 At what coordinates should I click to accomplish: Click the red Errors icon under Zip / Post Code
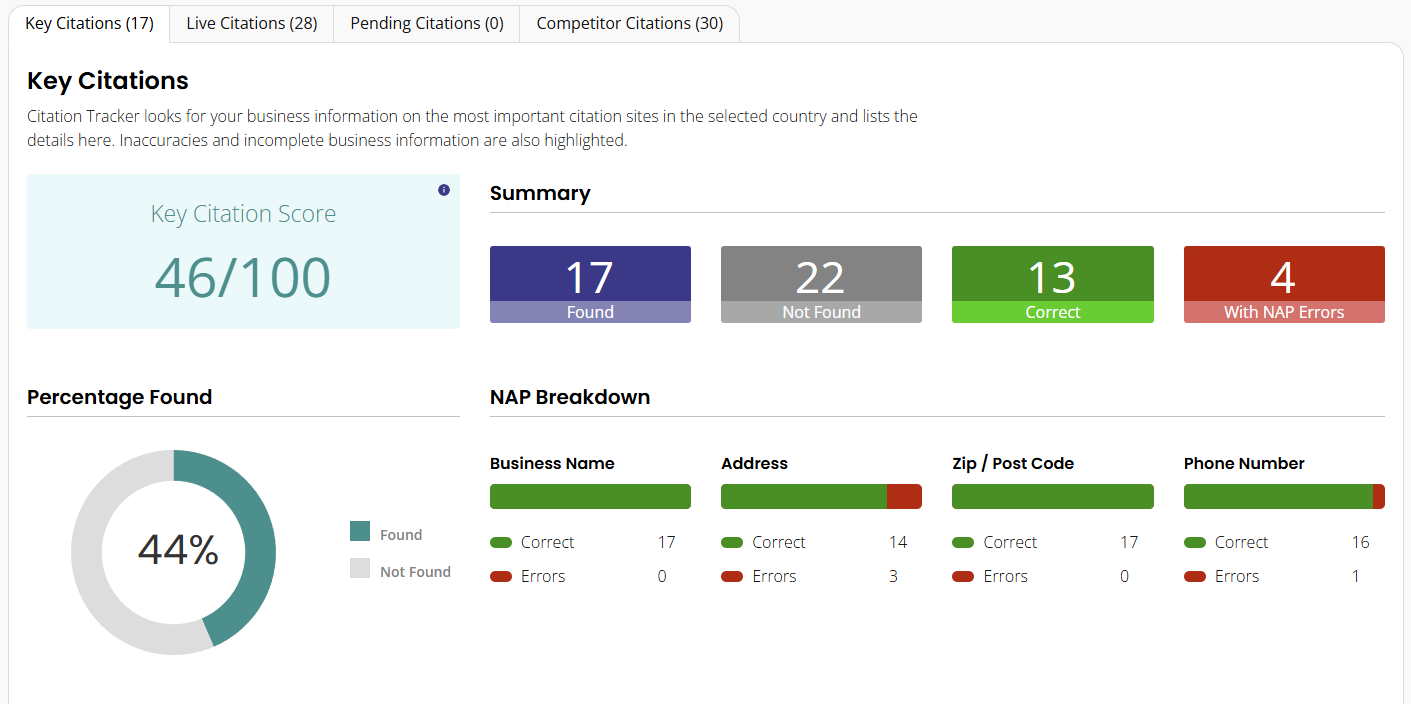tap(963, 576)
